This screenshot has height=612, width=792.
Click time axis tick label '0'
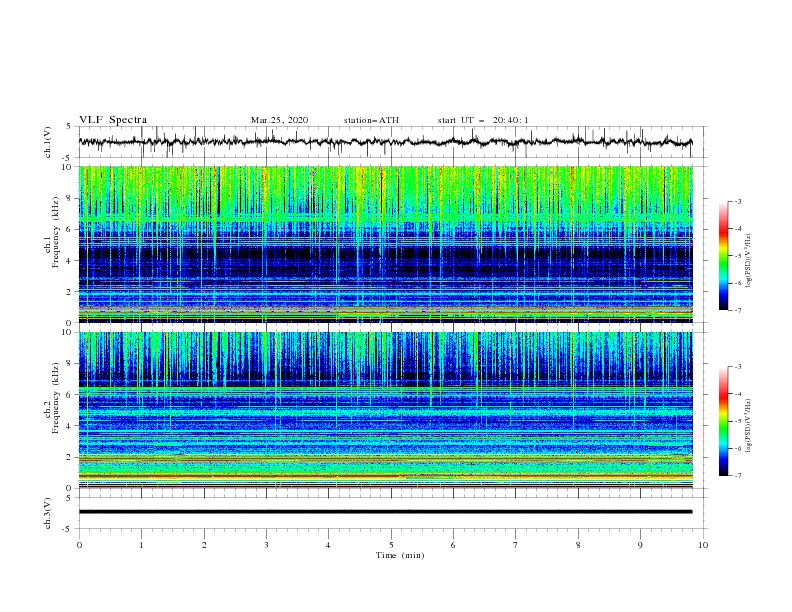pyautogui.click(x=79, y=545)
